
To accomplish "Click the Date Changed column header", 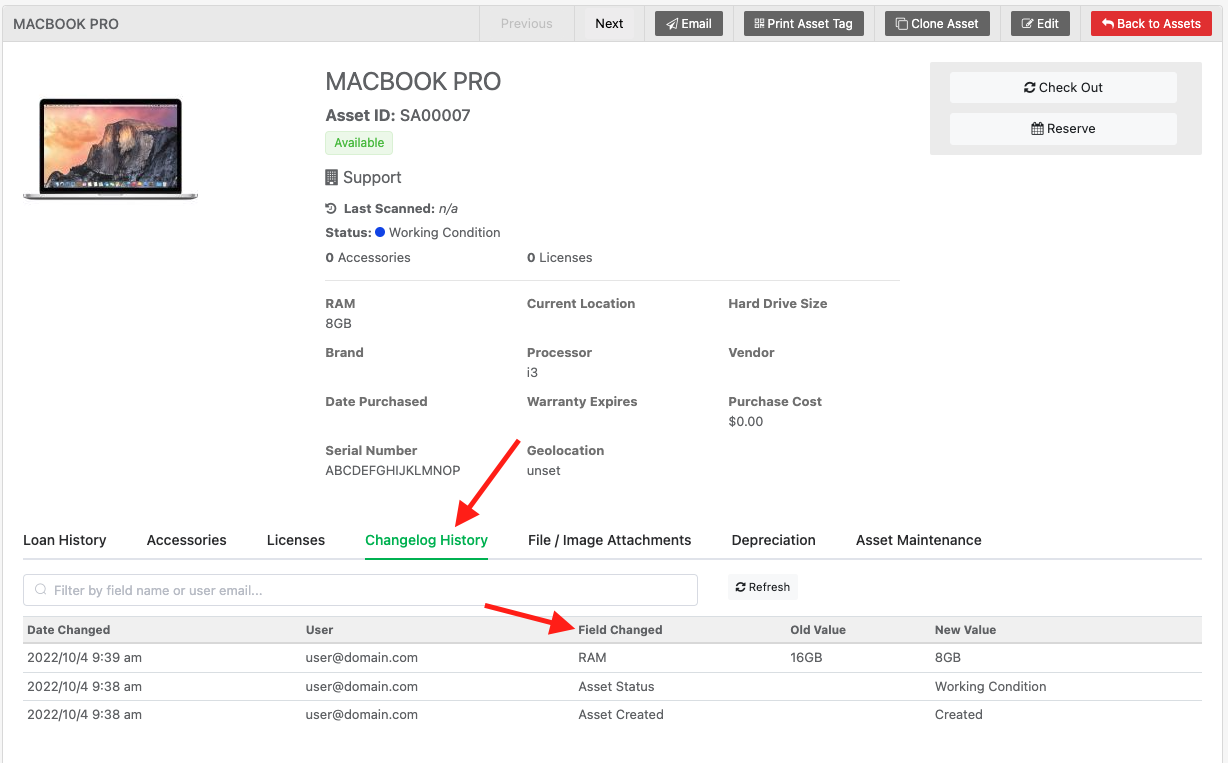I will click(69, 630).
